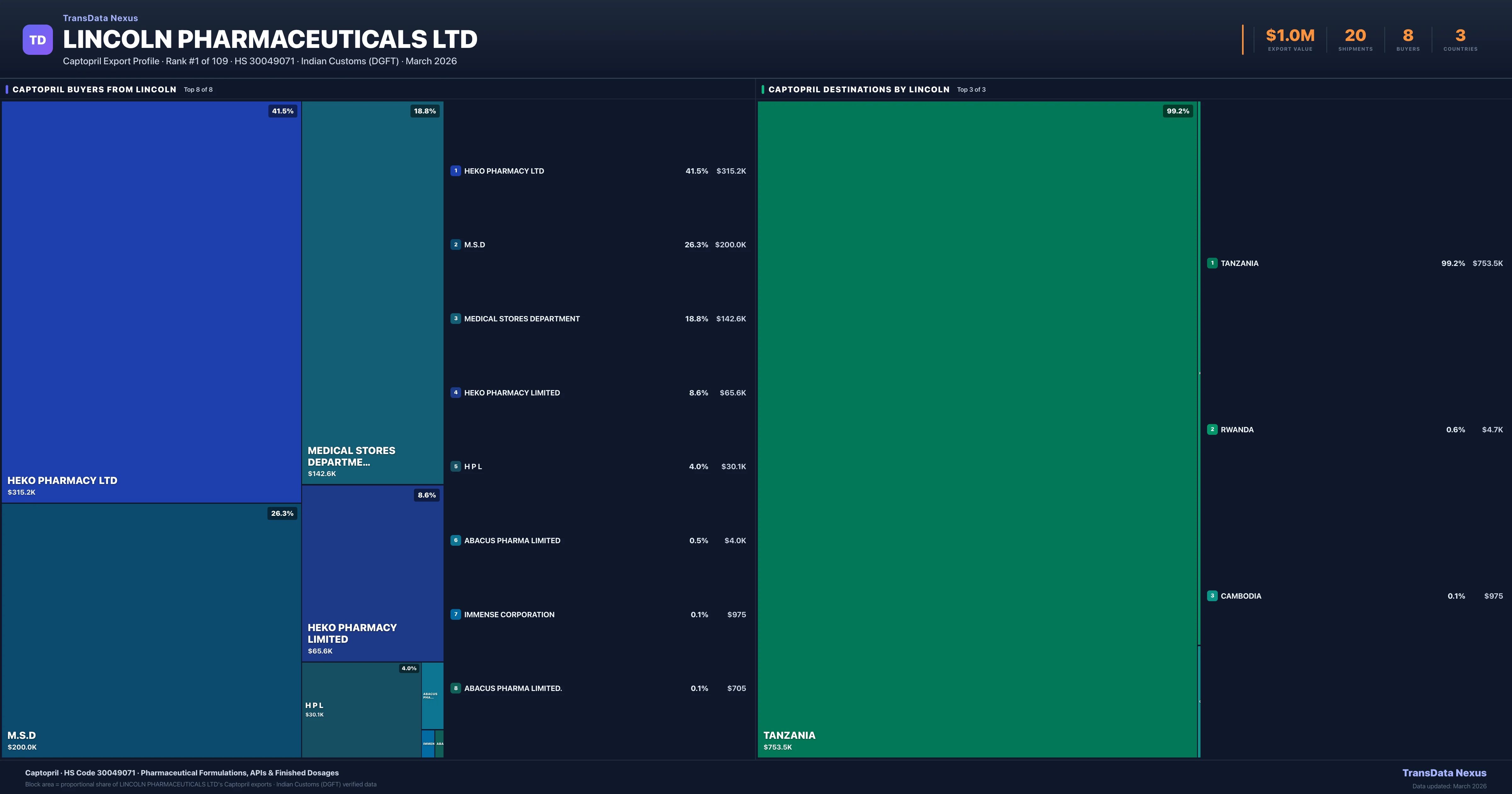The width and height of the screenshot is (1512, 794).
Task: Select the rank badge next to RWANDA
Action: 1213,429
